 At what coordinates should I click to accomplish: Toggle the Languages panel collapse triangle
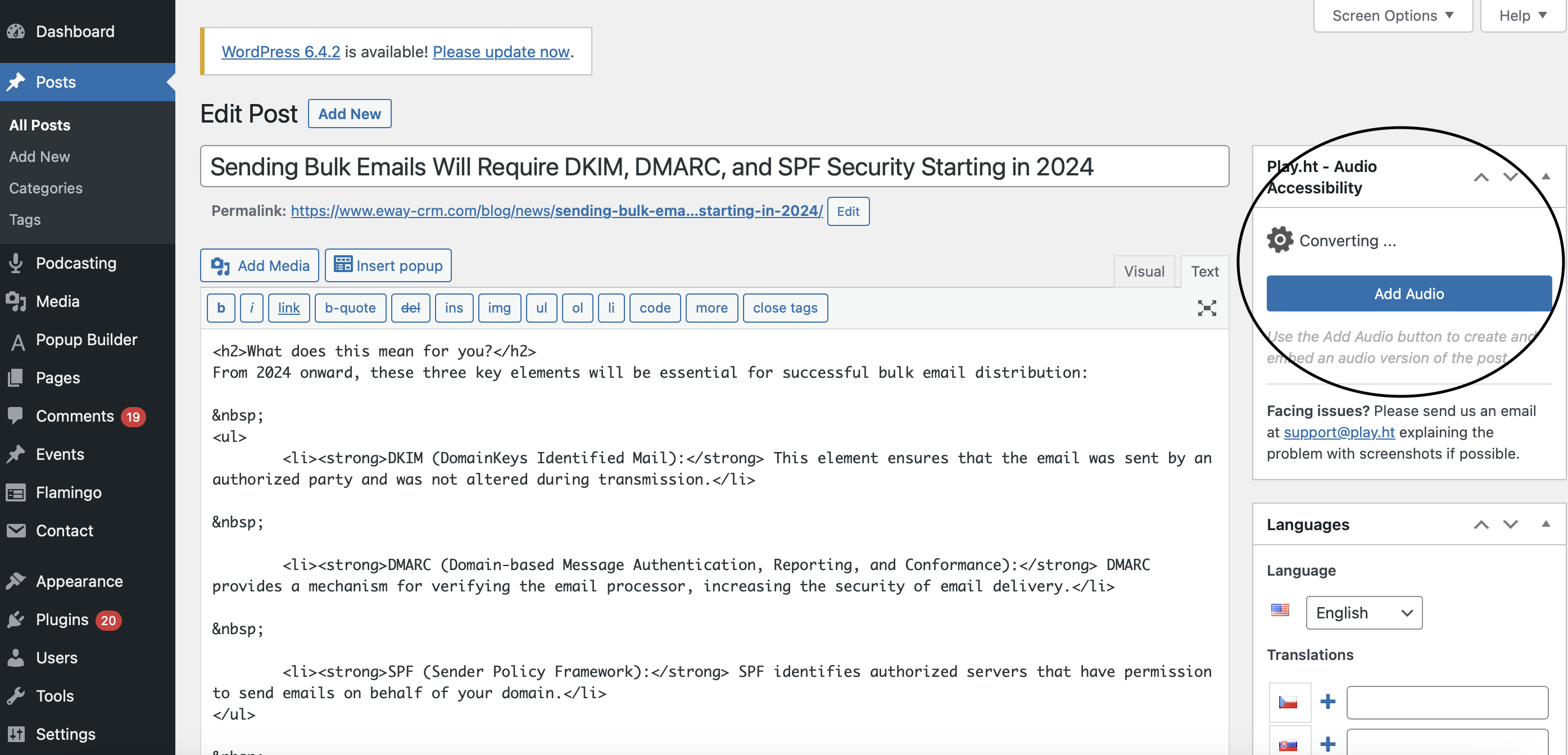(x=1546, y=525)
